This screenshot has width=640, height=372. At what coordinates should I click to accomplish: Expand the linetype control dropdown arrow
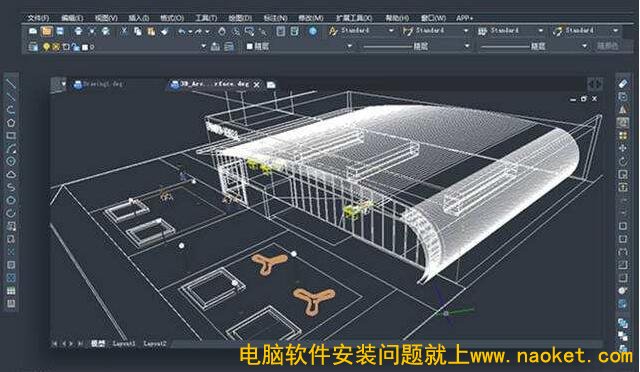467,46
